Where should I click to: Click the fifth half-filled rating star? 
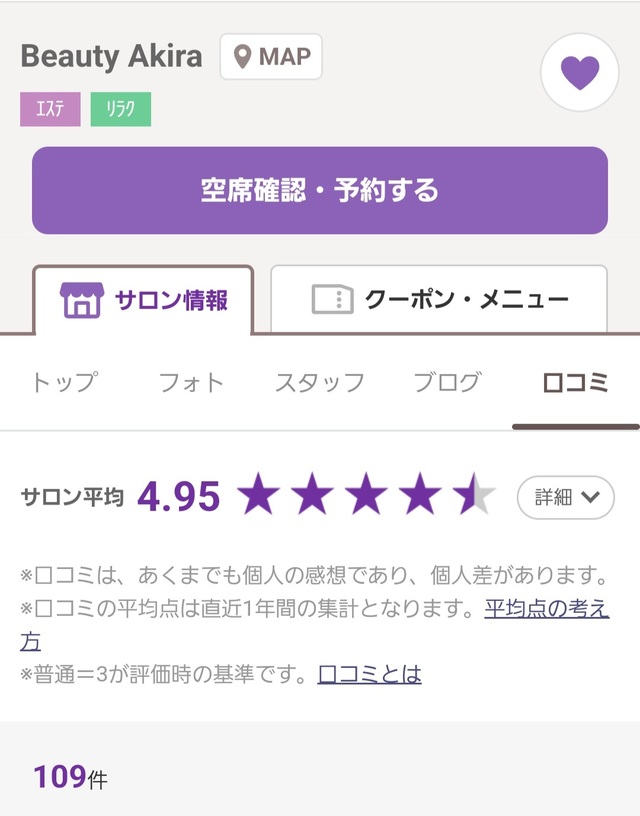click(x=473, y=494)
